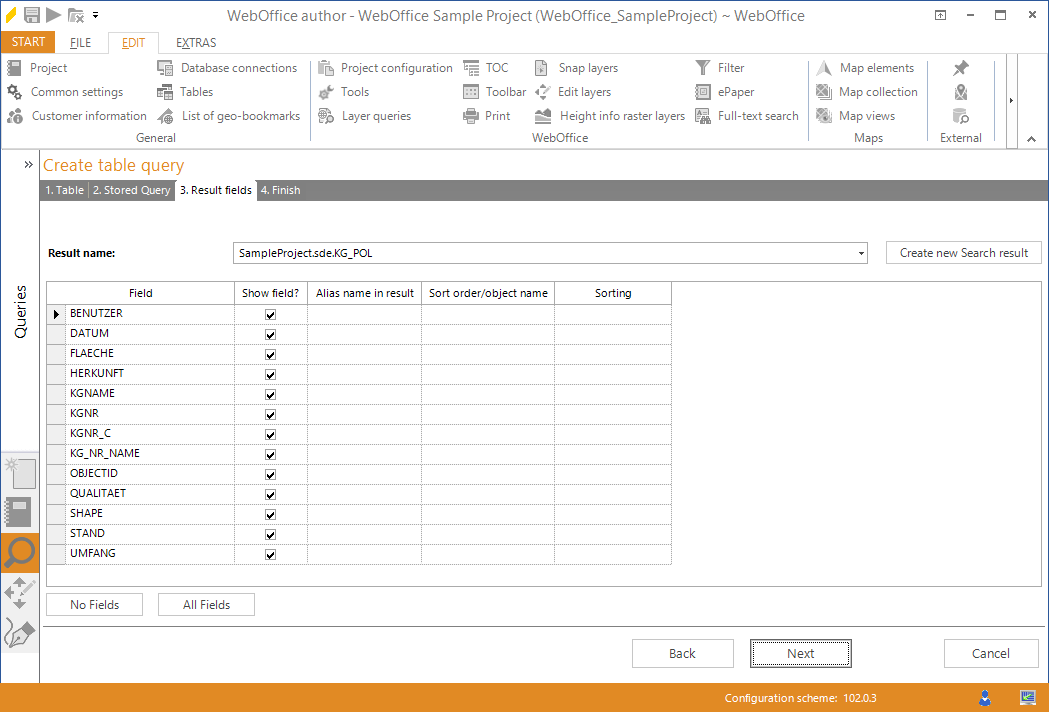The height and width of the screenshot is (712, 1049).
Task: Open the Result name dropdown
Action: pyautogui.click(x=860, y=252)
